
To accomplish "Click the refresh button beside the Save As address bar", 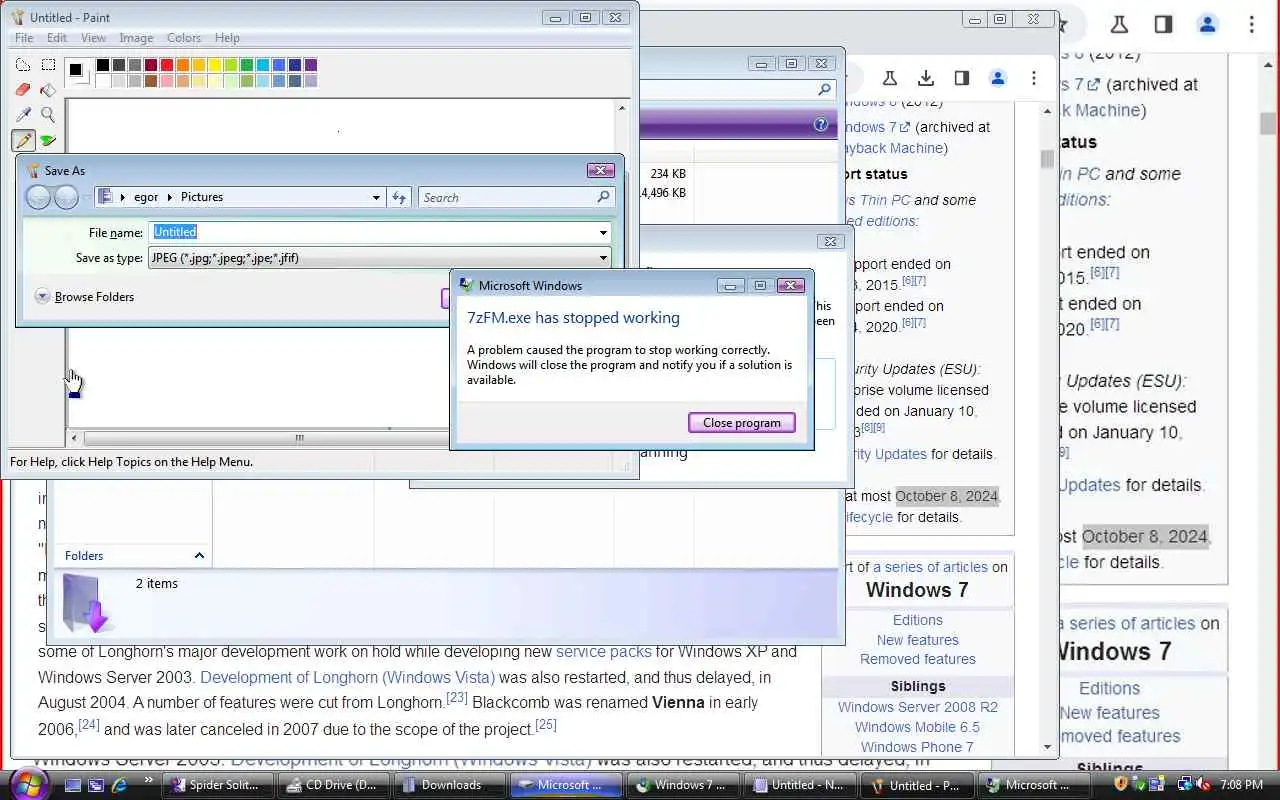I will click(x=399, y=197).
